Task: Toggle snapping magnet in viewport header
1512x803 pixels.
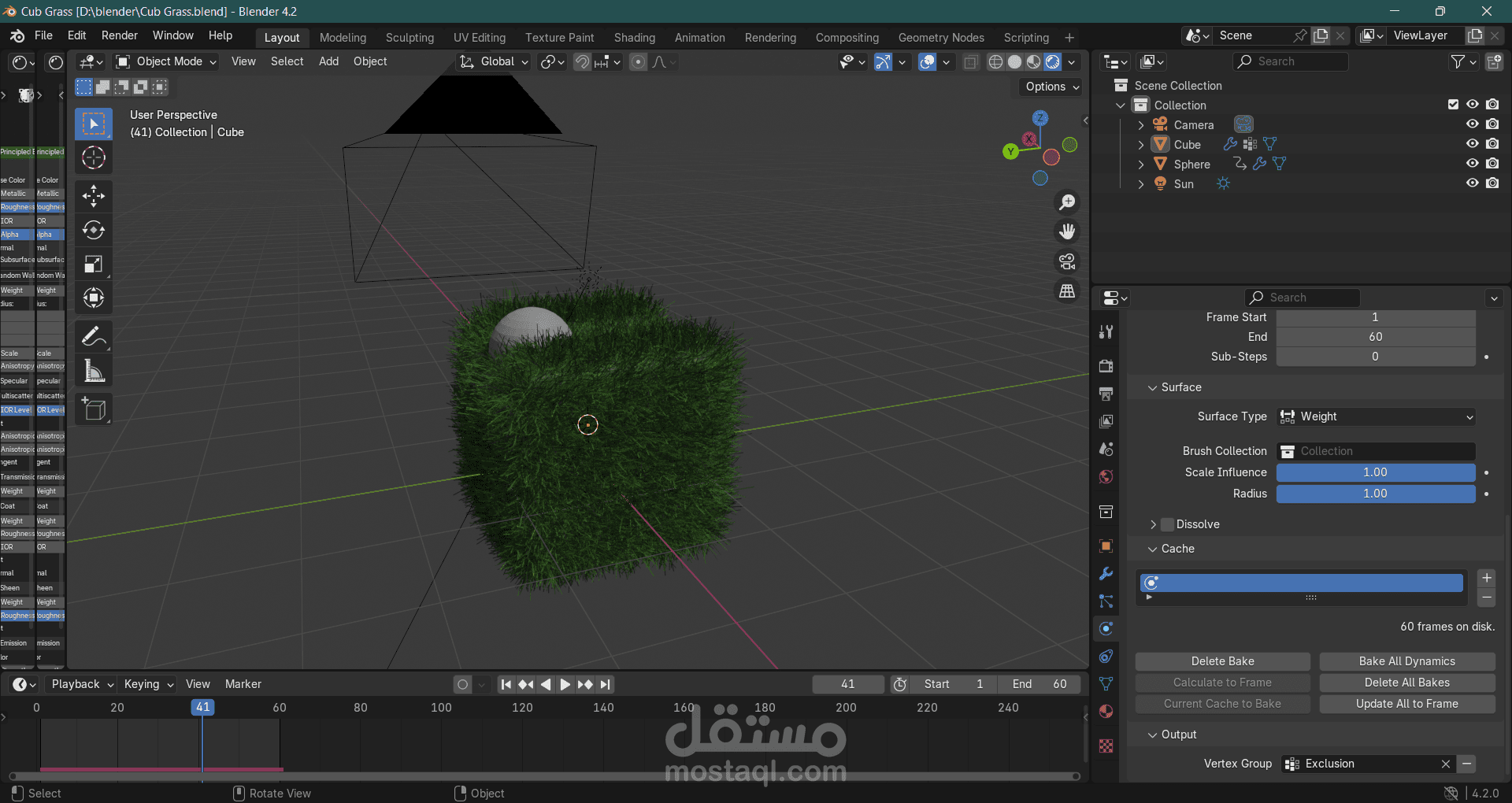Action: coord(582,62)
